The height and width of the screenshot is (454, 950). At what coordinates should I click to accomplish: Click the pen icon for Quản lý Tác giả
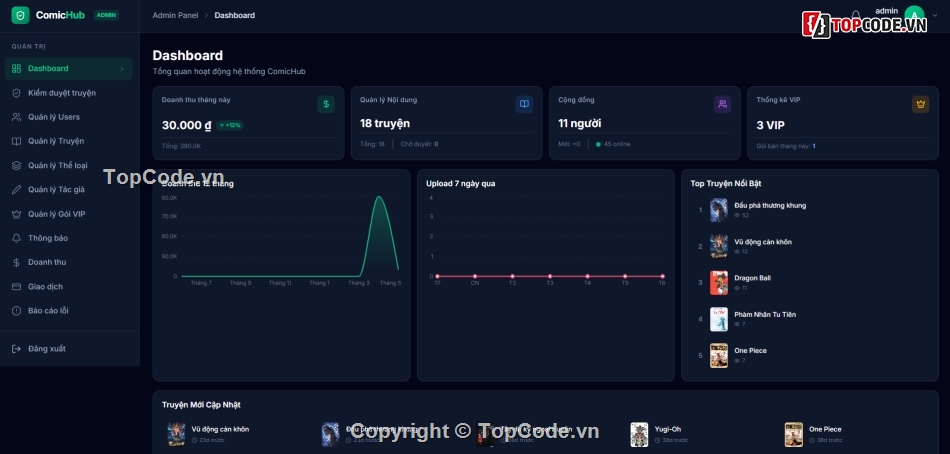16,190
